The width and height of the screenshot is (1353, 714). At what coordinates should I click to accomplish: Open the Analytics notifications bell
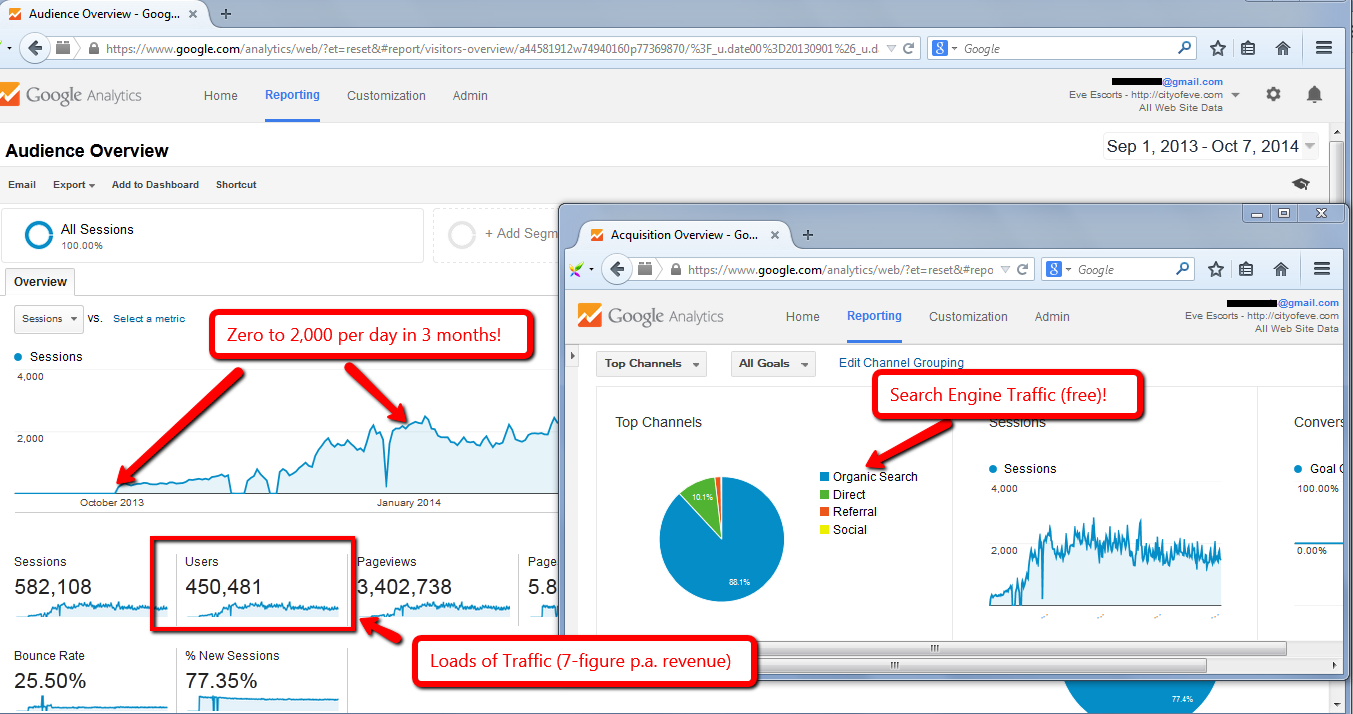1314,94
